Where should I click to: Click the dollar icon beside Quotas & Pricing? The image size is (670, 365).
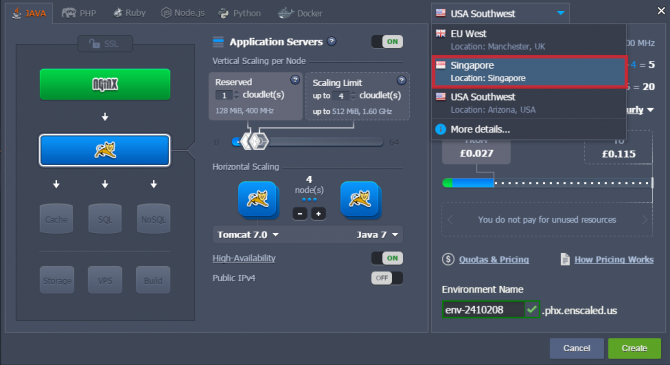[448, 259]
